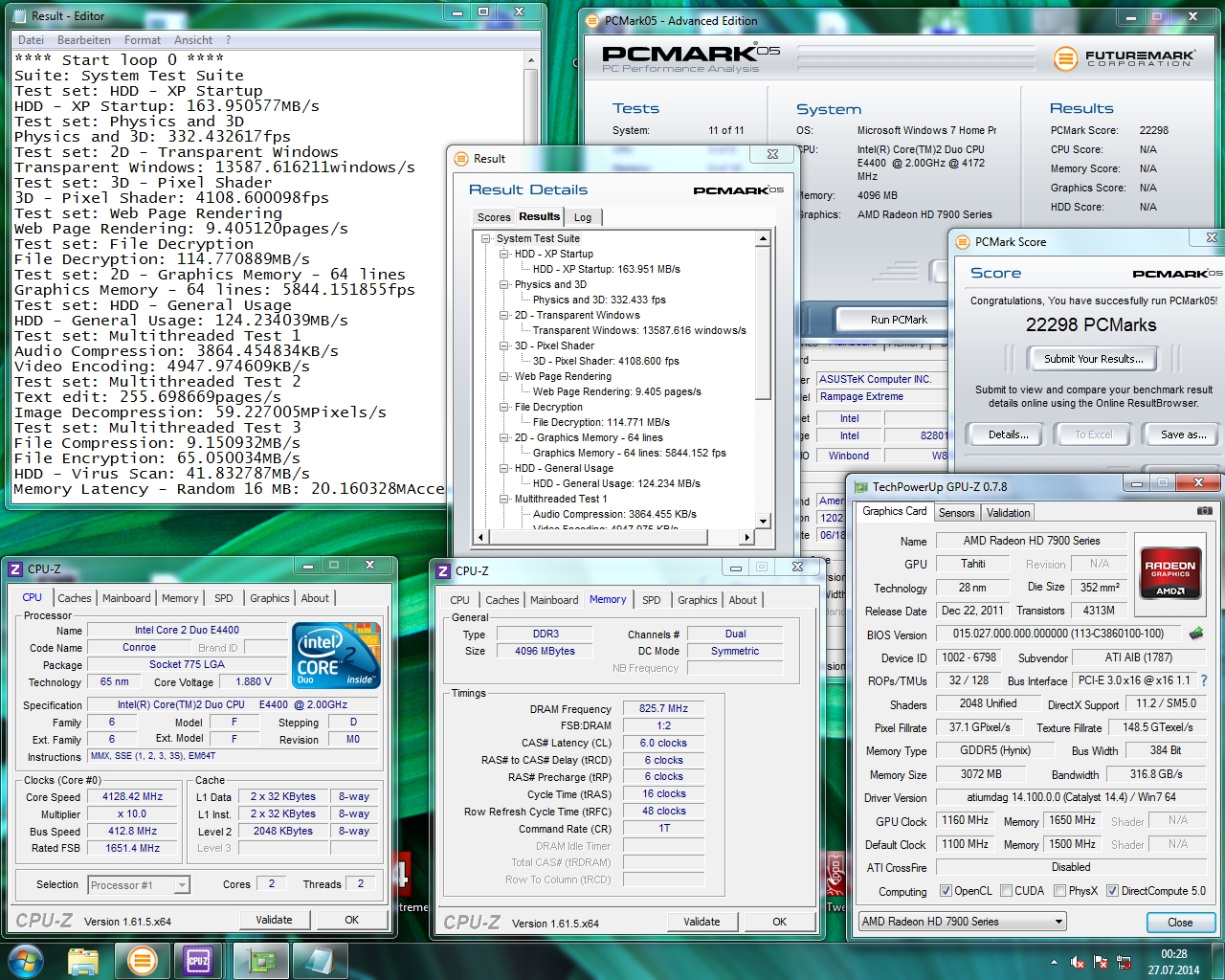The width and height of the screenshot is (1225, 980).
Task: Click the Close button in GPU-Z
Action: click(1180, 923)
